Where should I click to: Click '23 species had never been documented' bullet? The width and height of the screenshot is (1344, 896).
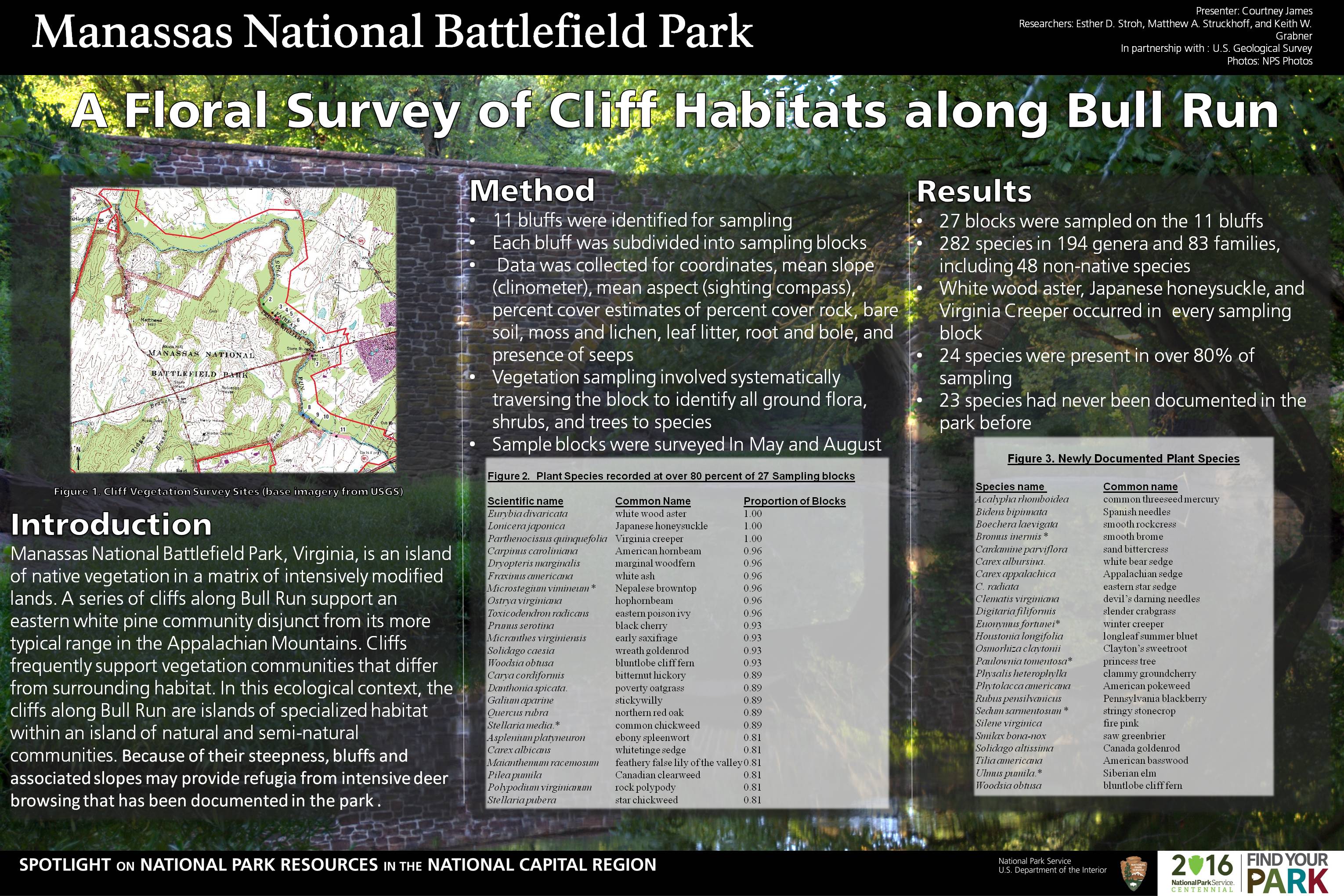pyautogui.click(x=1122, y=412)
